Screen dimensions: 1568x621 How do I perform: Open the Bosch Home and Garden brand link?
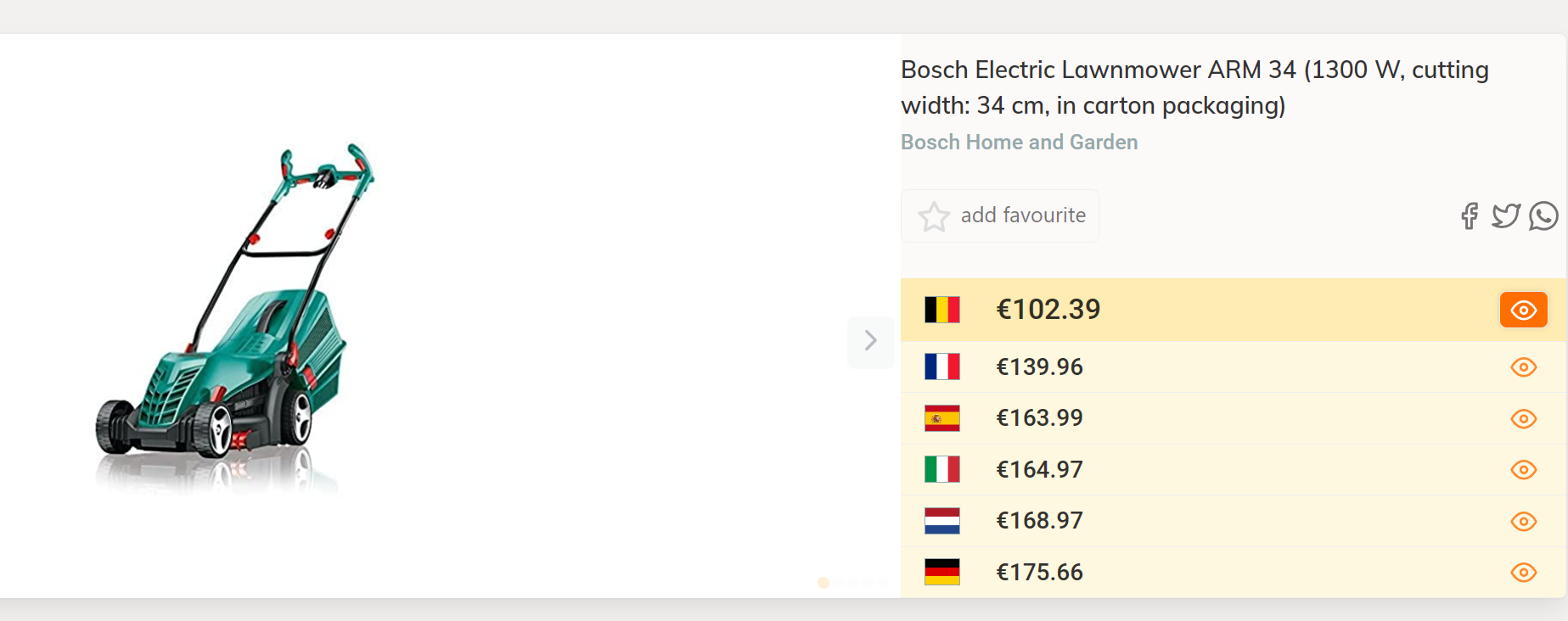(1019, 143)
